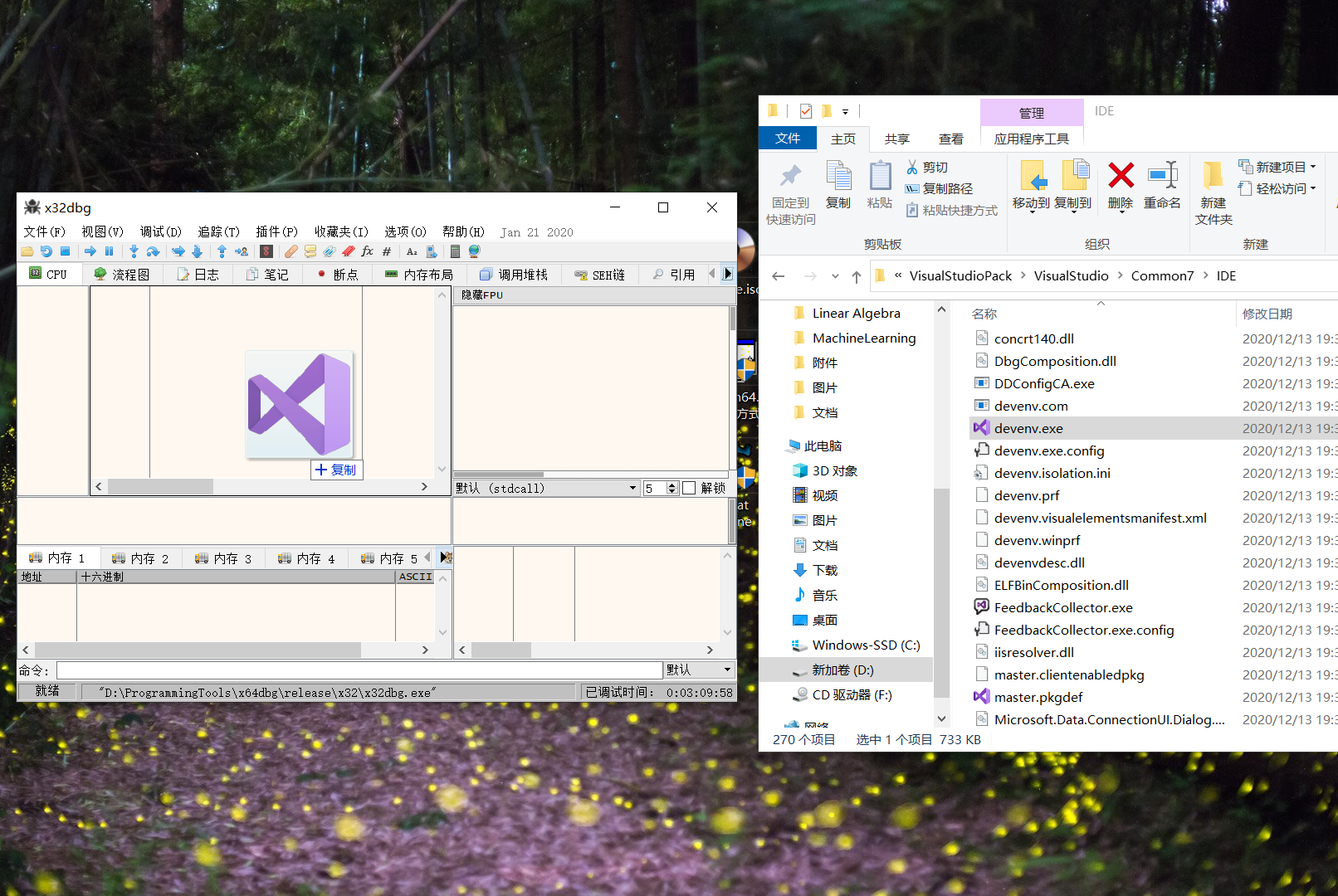Click the Step Into icon
Viewport: 1338px width, 896px height.
click(134, 251)
